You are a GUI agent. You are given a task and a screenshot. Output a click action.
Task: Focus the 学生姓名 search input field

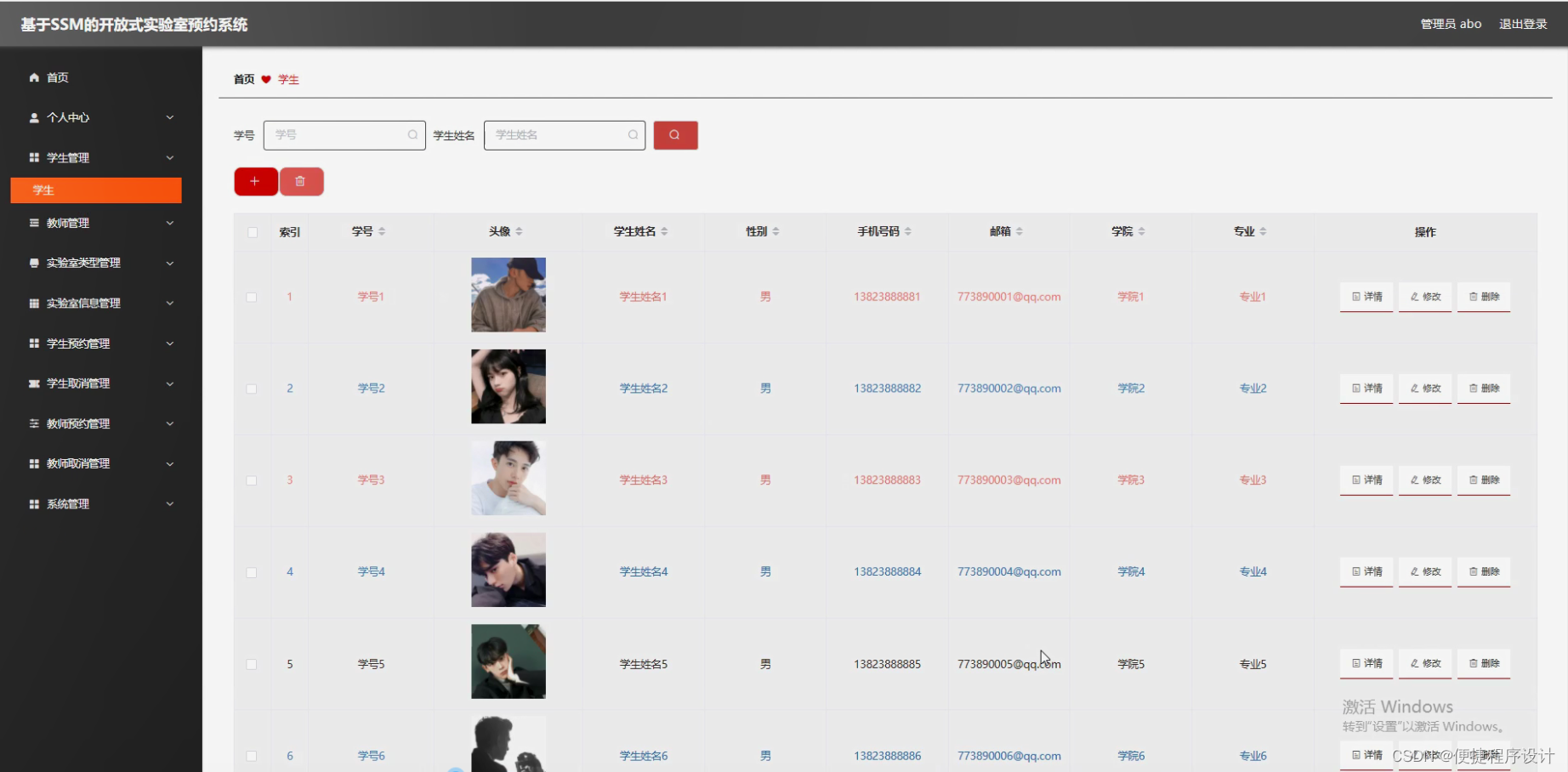565,135
